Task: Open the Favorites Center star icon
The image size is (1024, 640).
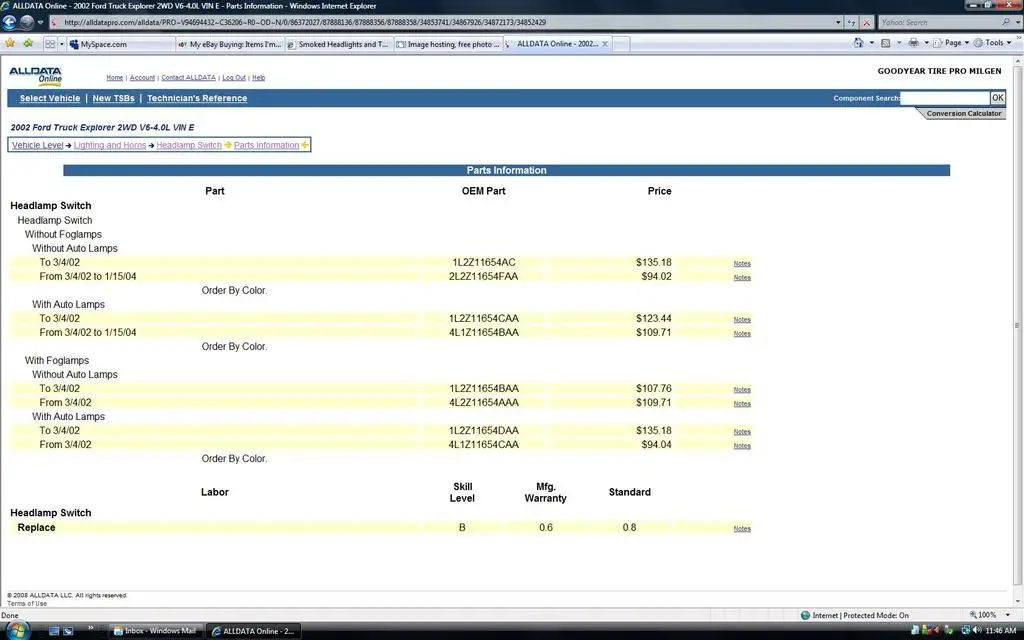Action: [x=10, y=44]
